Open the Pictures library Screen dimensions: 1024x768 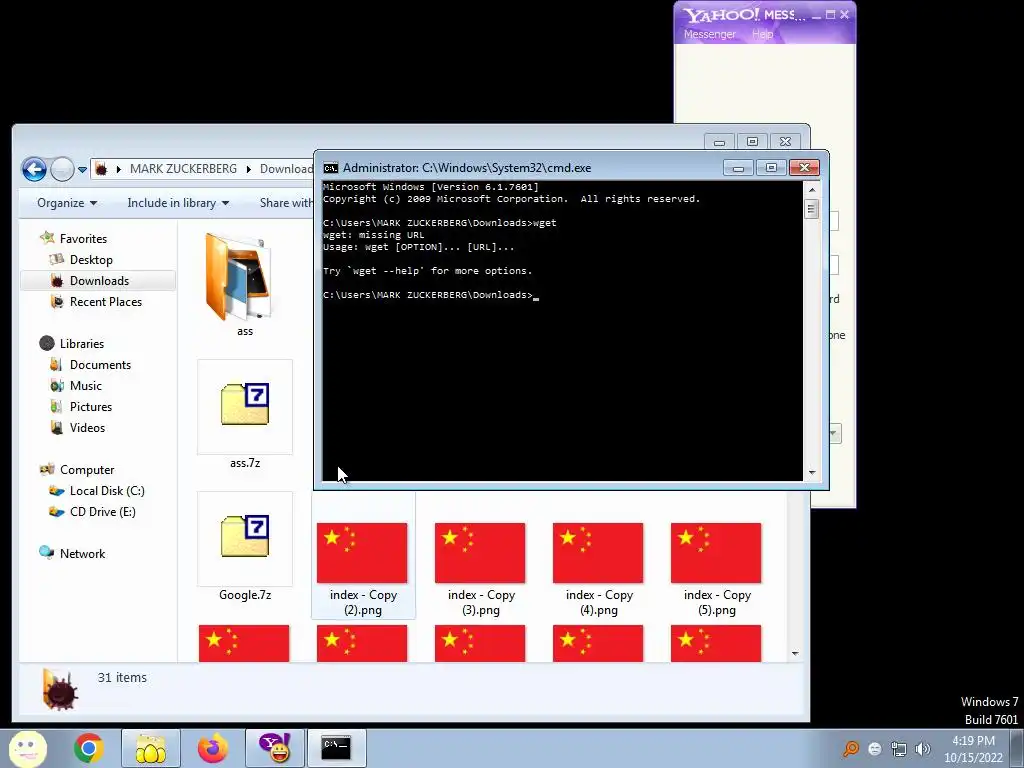[91, 406]
